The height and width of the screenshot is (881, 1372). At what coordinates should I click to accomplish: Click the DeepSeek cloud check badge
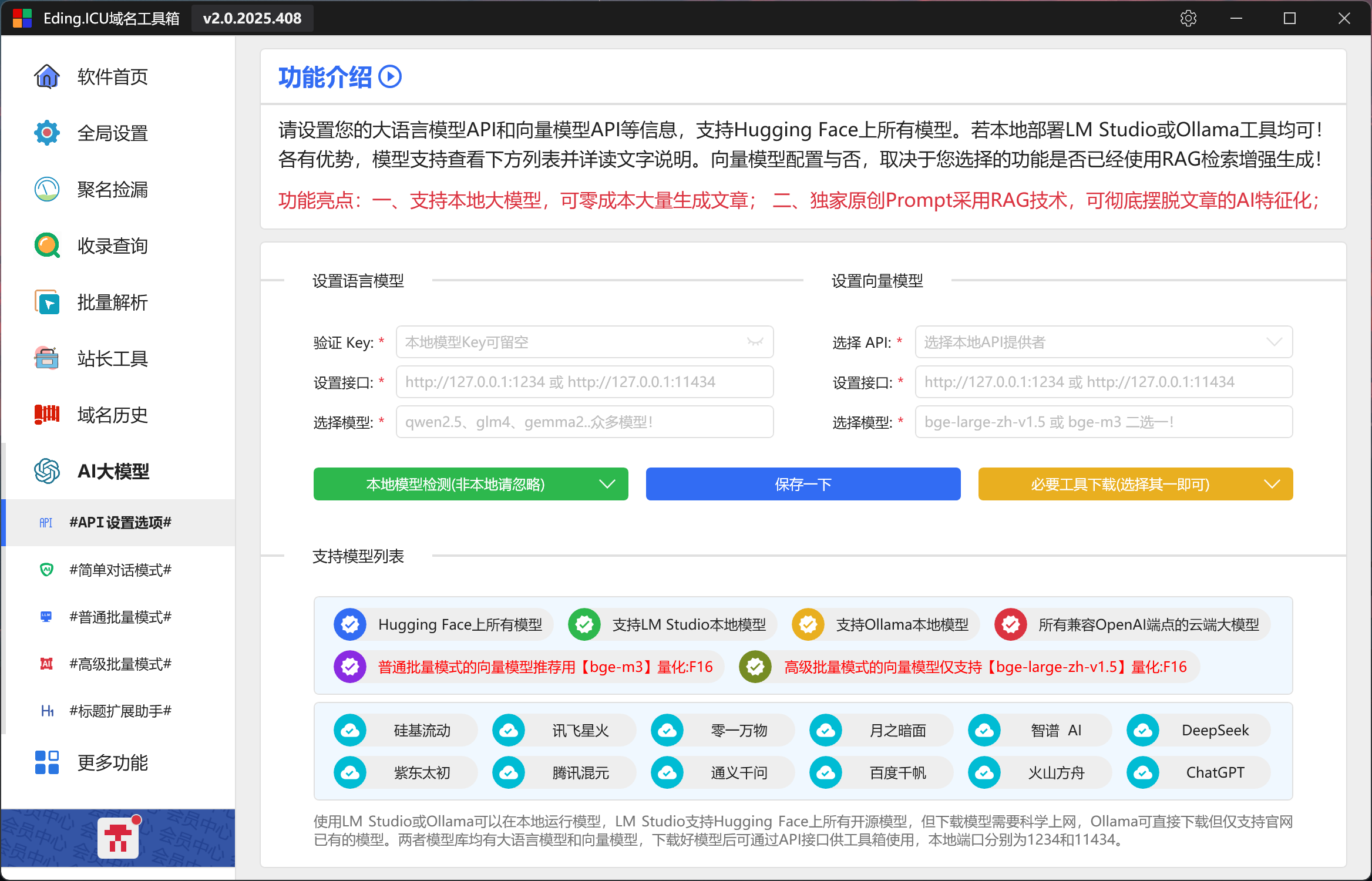[1143, 730]
